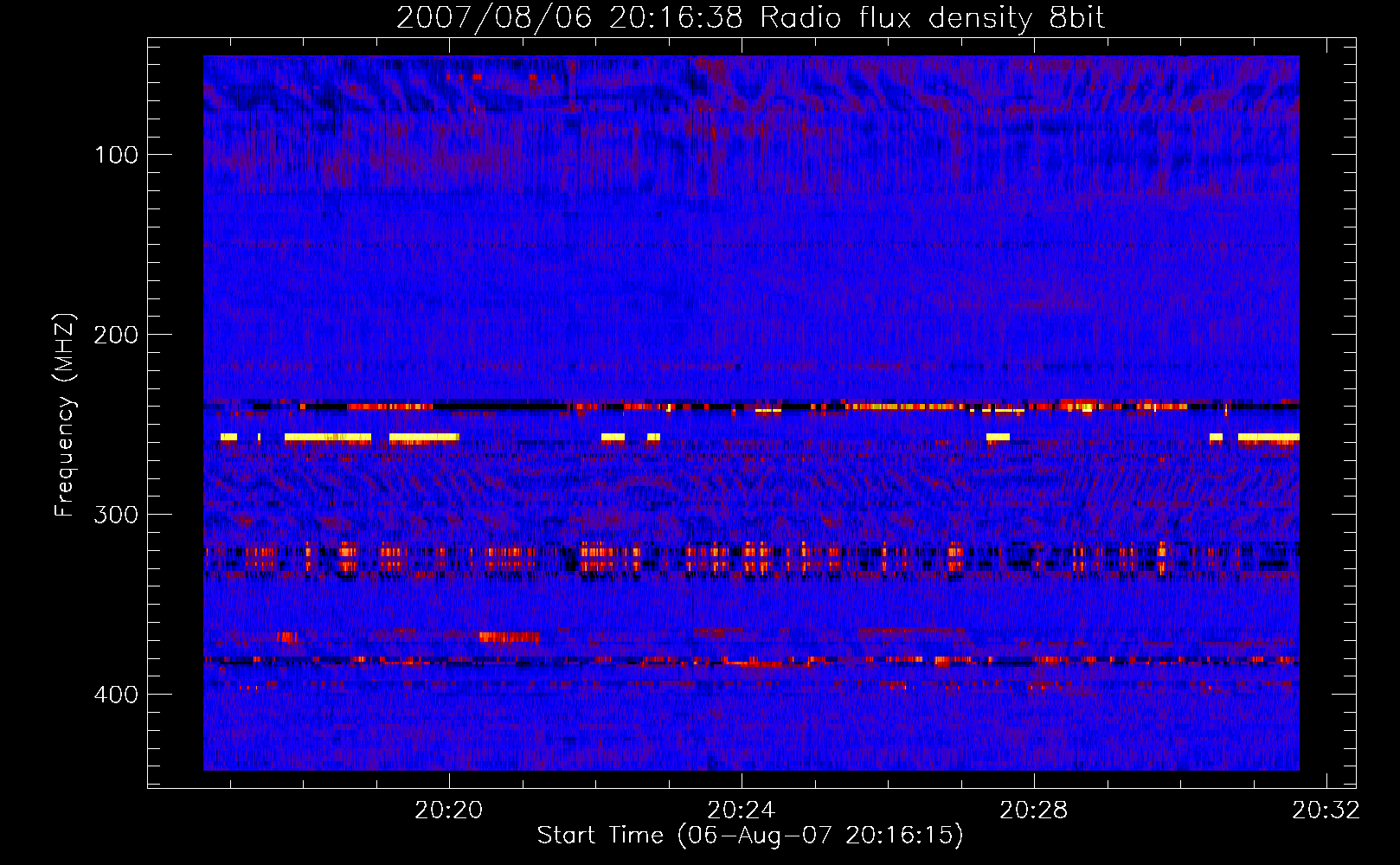Click the 300 frequency tick label

point(116,515)
